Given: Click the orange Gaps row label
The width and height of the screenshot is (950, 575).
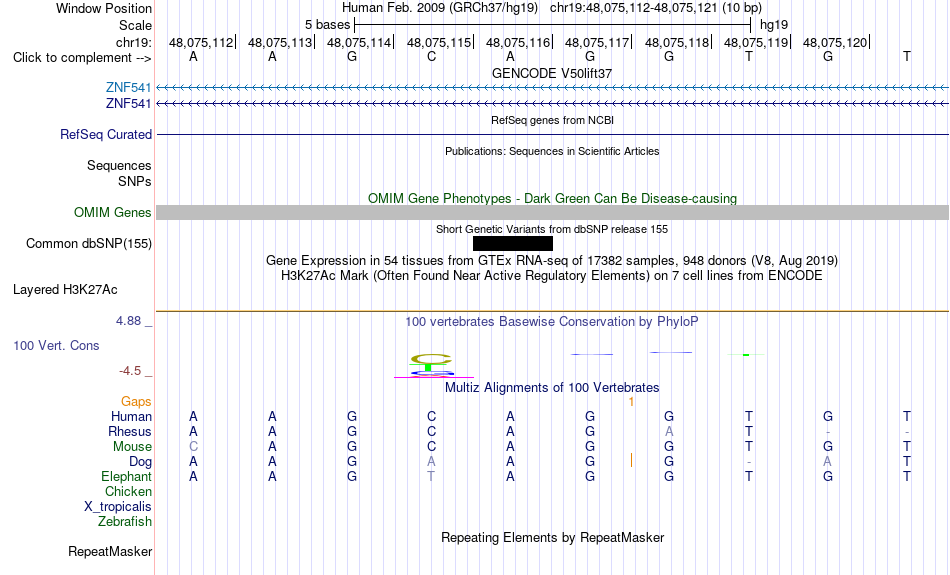Looking at the screenshot, I should pyautogui.click(x=136, y=402).
